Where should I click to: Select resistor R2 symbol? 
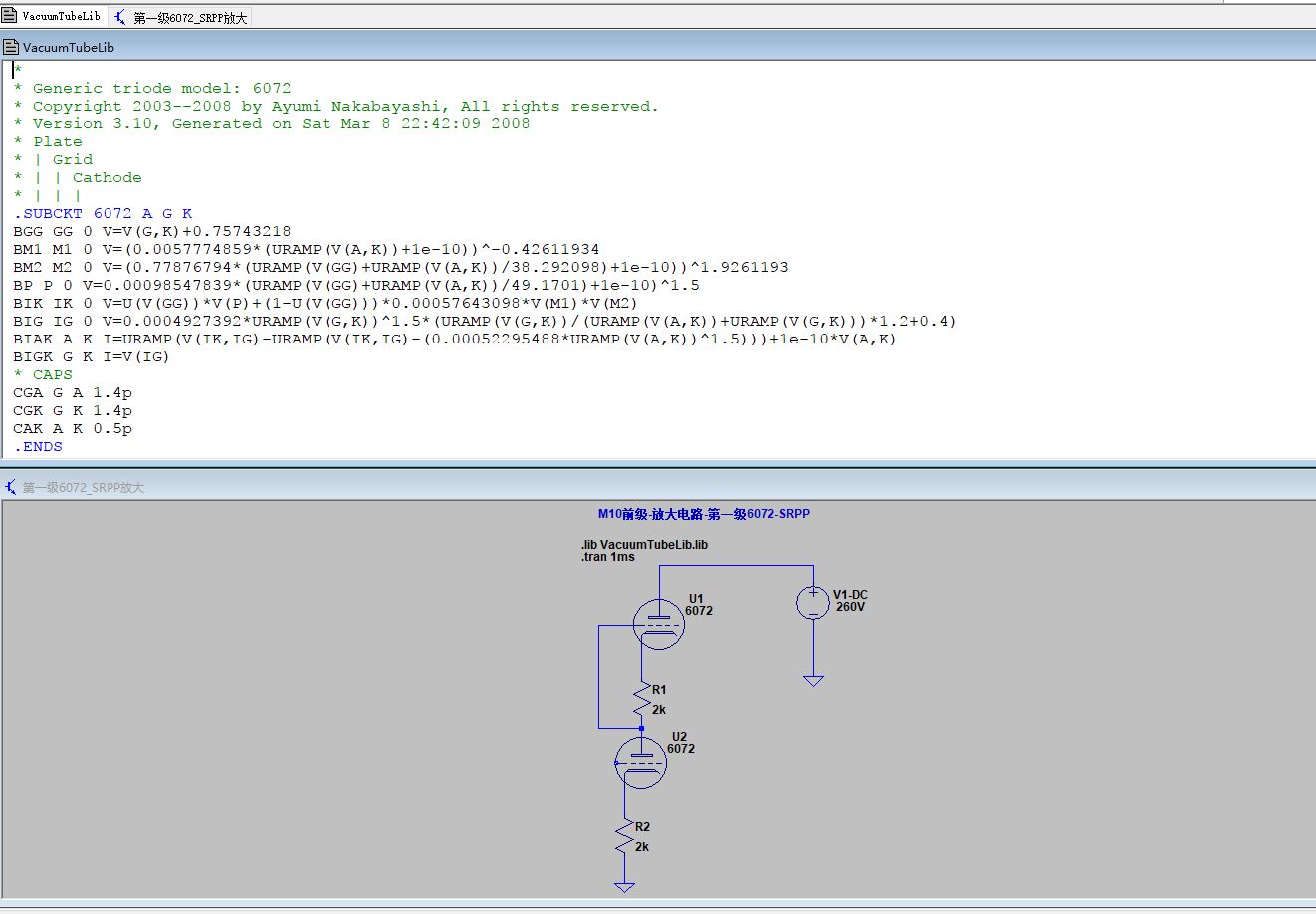pos(624,837)
